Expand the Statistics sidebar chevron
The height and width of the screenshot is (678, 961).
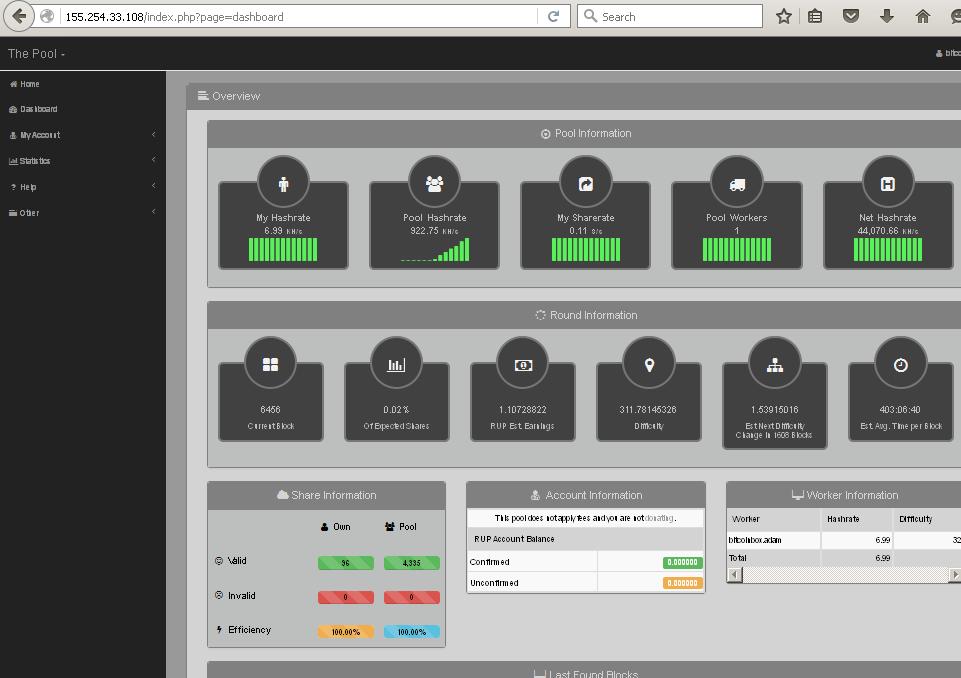[154, 159]
